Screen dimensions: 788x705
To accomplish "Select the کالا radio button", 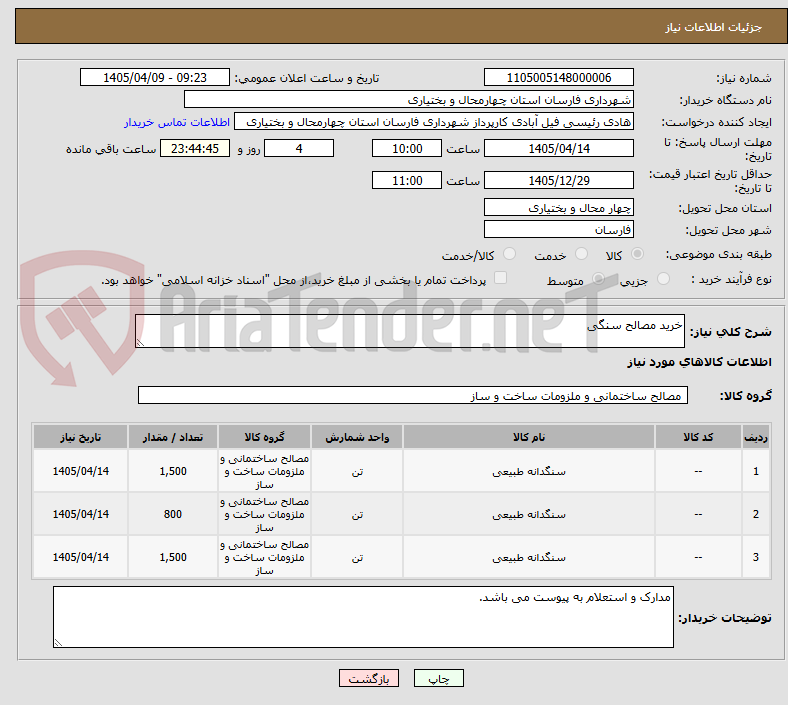I will (x=637, y=254).
